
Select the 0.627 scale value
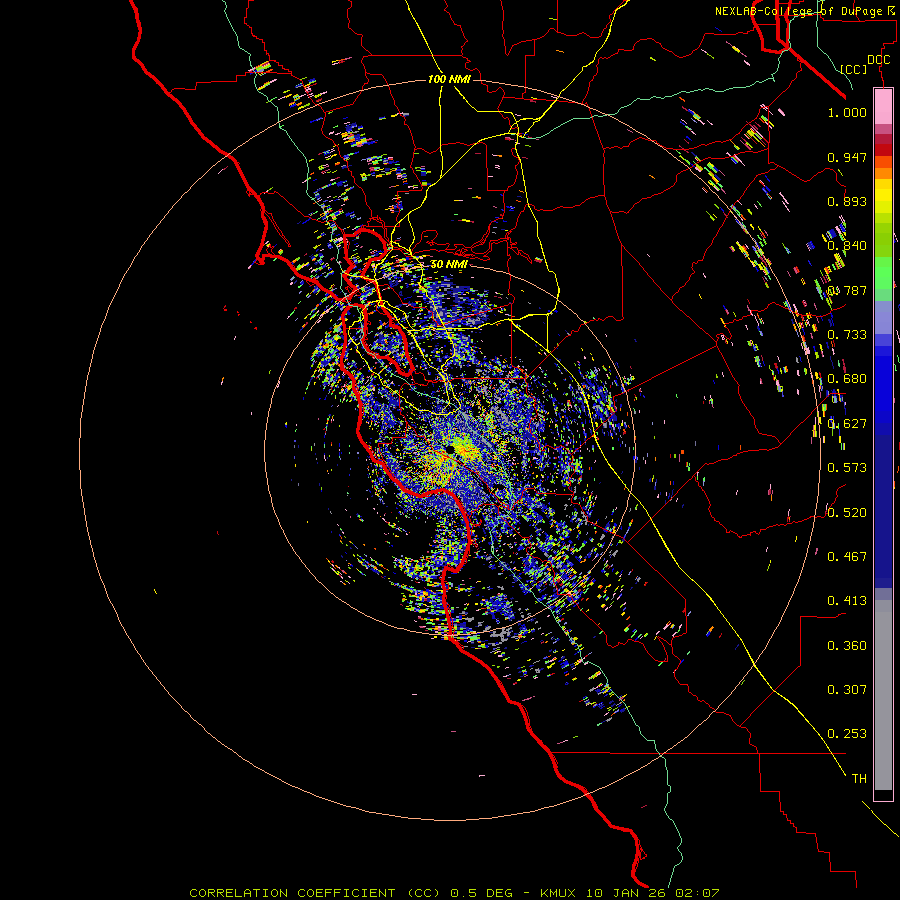[x=847, y=424]
